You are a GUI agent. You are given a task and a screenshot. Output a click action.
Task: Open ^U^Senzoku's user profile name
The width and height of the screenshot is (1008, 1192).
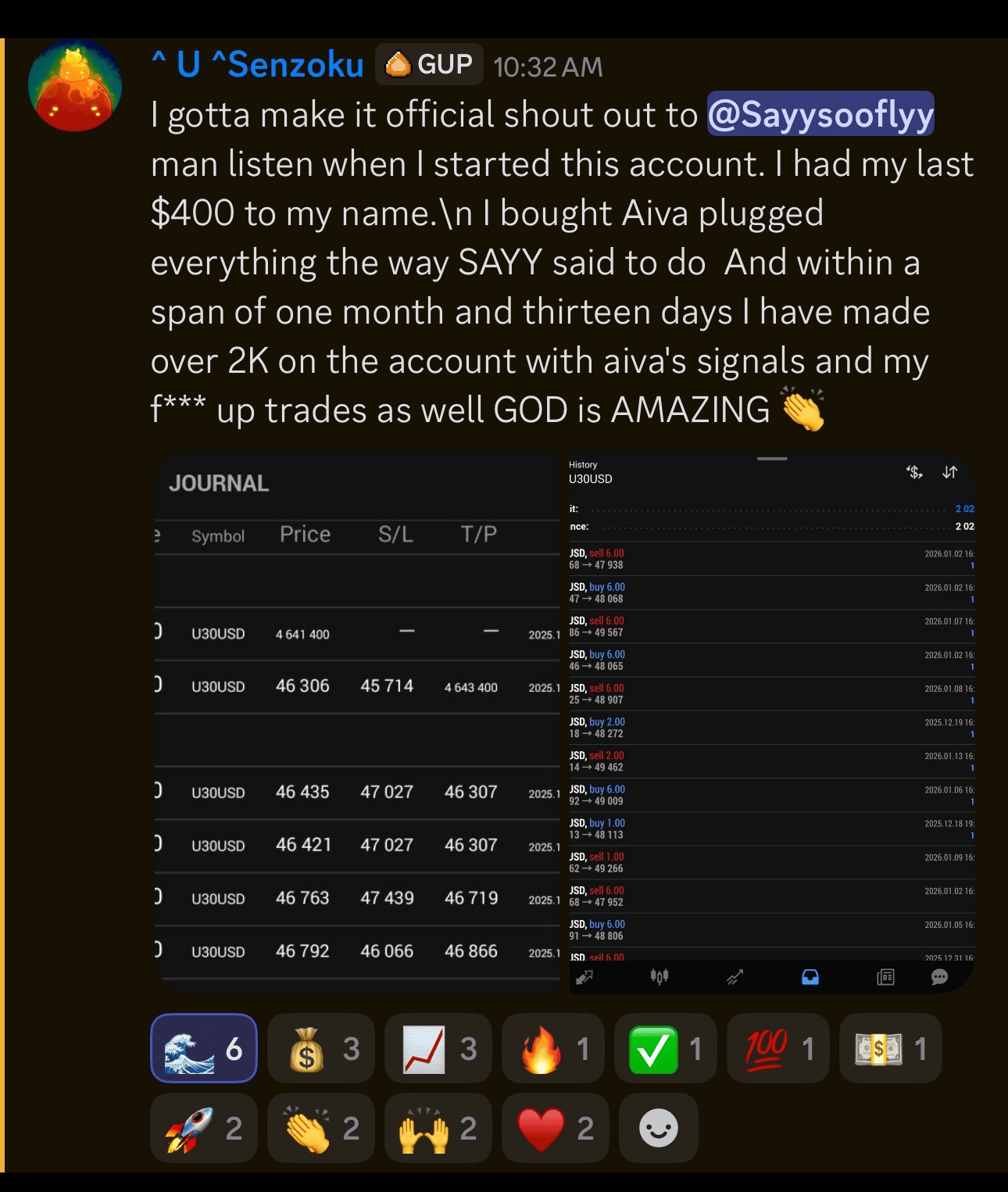tap(257, 64)
